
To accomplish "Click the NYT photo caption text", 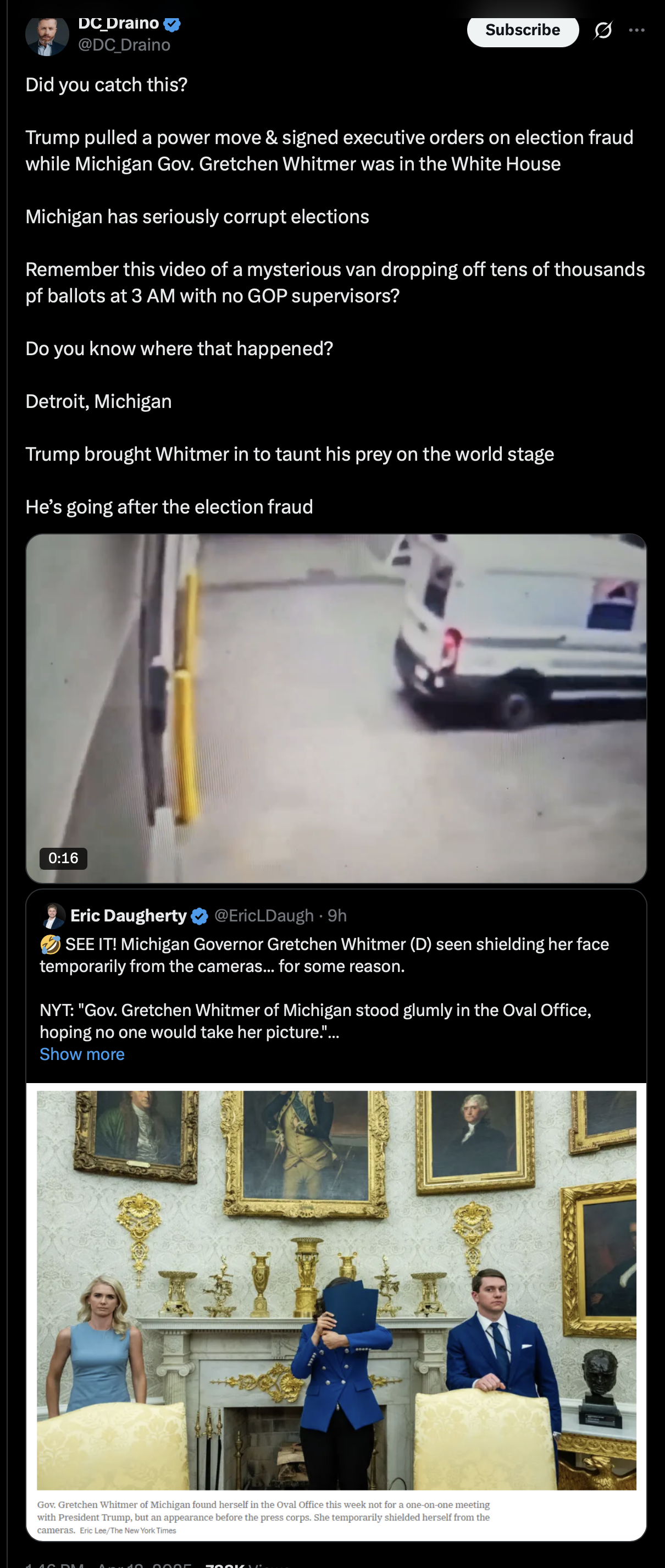I will 263,1517.
